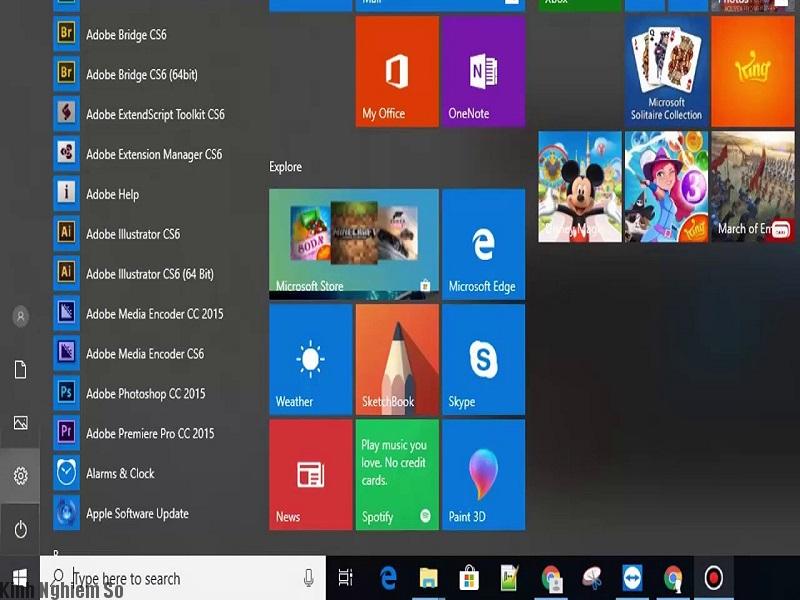Open the Weather tile
Image resolution: width=800 pixels, height=600 pixels.
click(x=311, y=360)
